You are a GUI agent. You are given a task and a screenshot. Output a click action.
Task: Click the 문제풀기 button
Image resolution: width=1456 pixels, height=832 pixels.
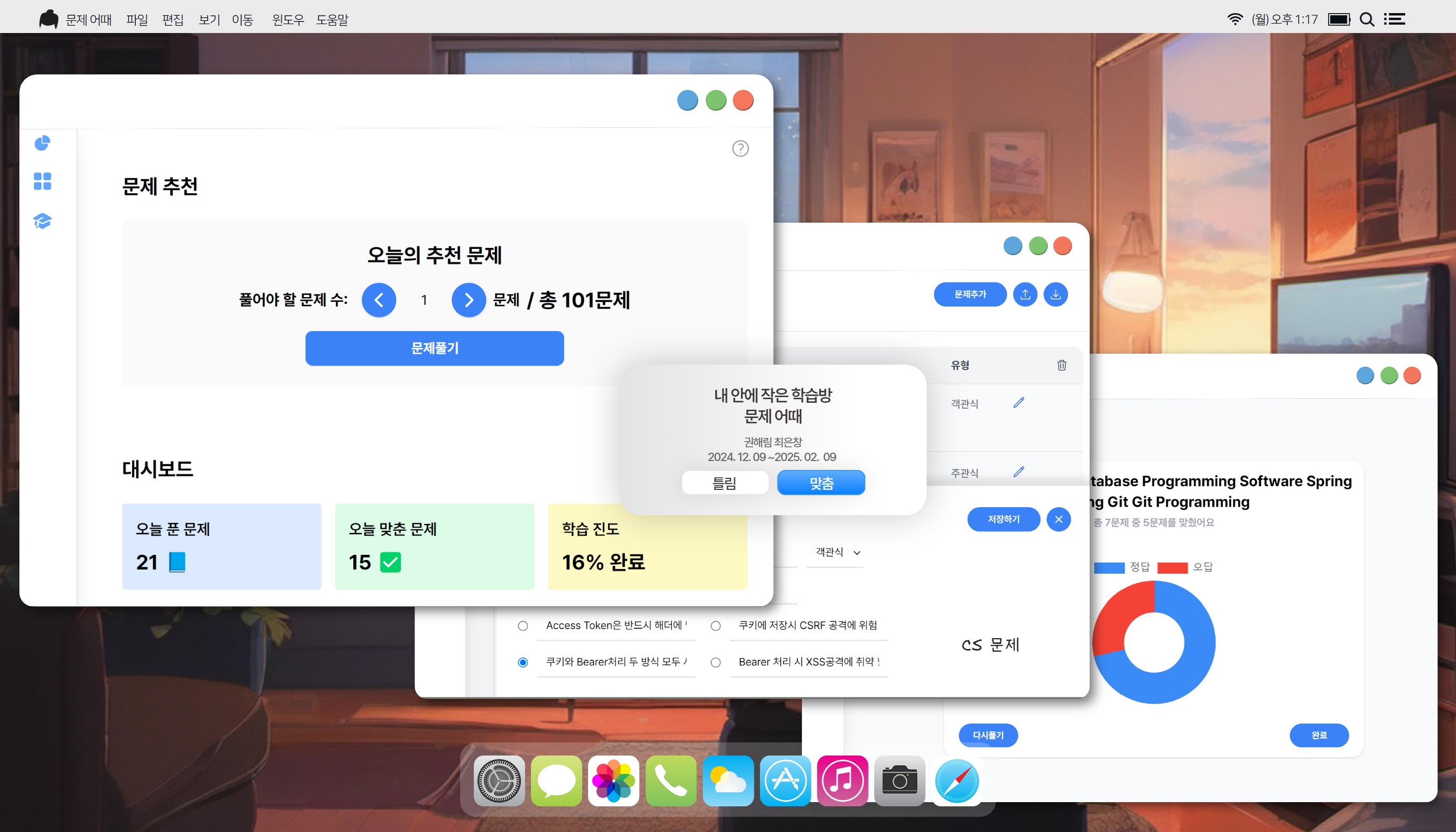(x=434, y=348)
